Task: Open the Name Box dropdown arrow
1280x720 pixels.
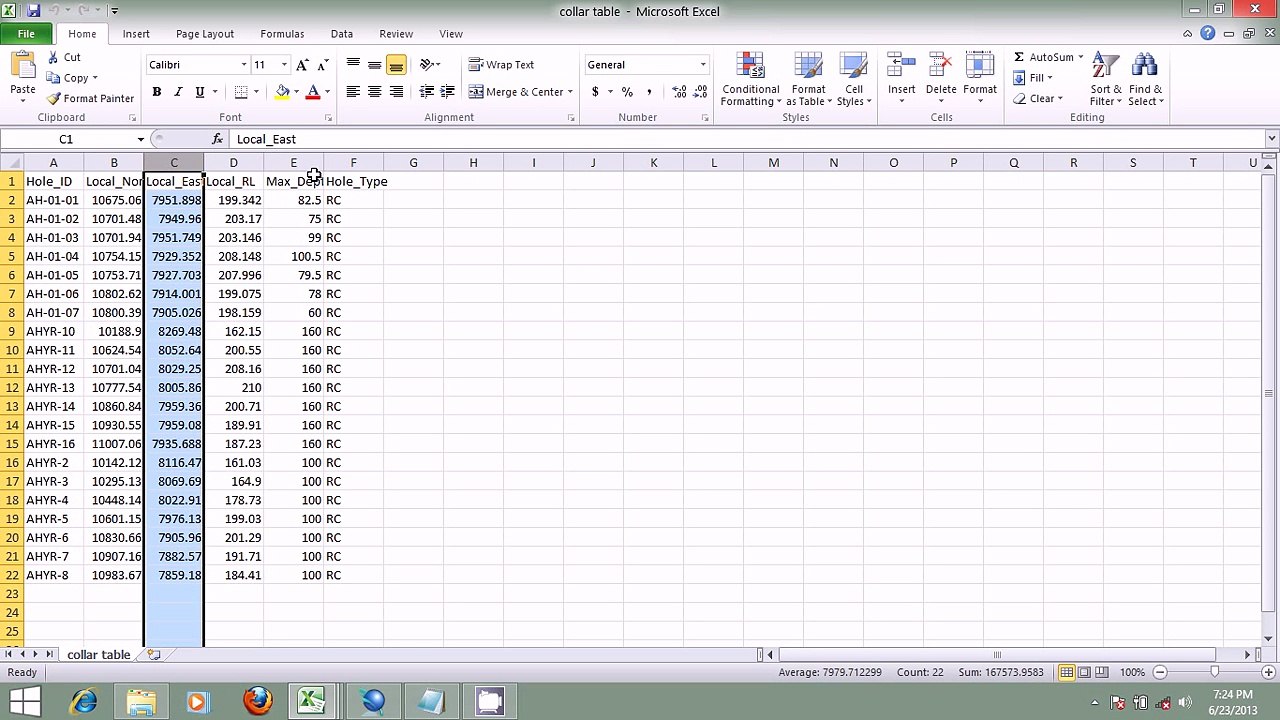Action: [140, 139]
